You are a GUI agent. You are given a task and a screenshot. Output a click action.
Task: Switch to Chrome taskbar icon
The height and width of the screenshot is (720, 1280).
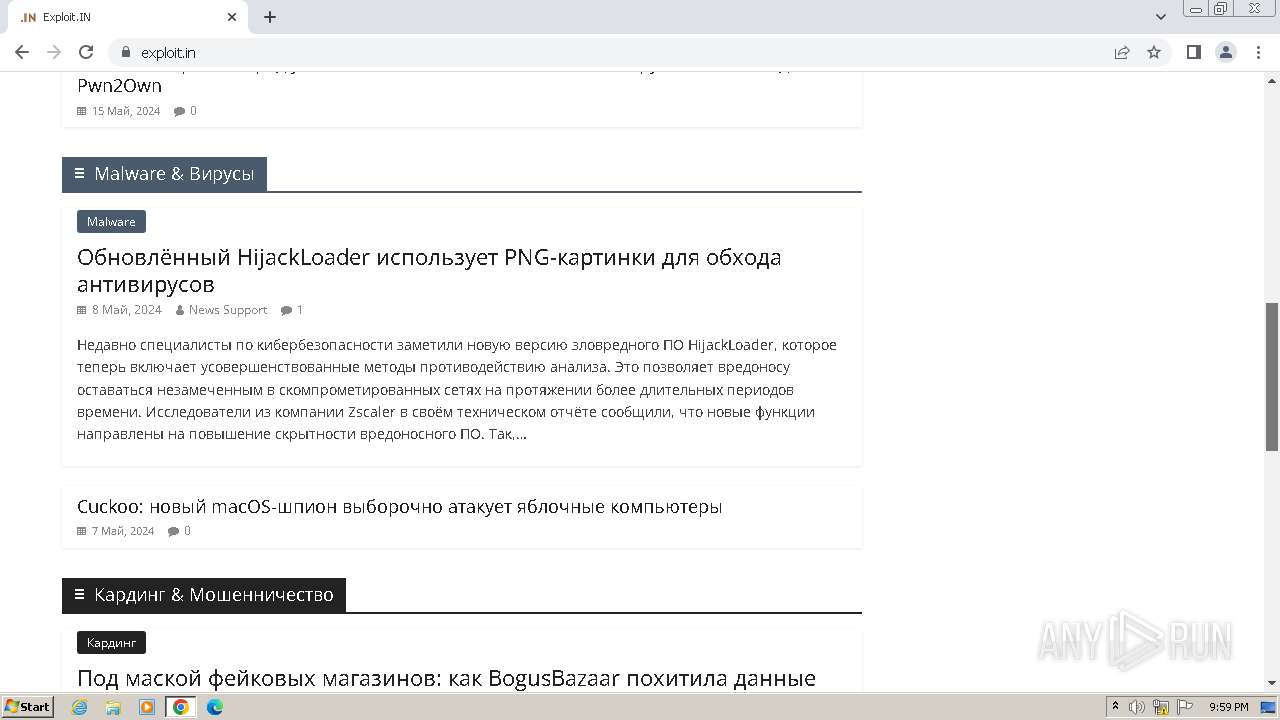[181, 707]
